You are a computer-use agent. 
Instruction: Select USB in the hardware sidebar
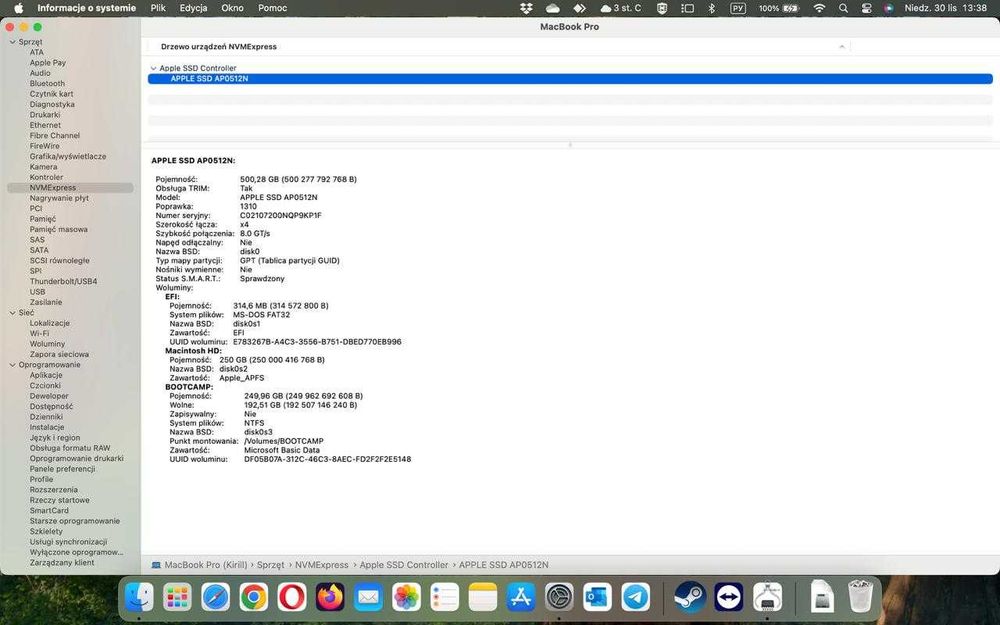click(x=37, y=292)
